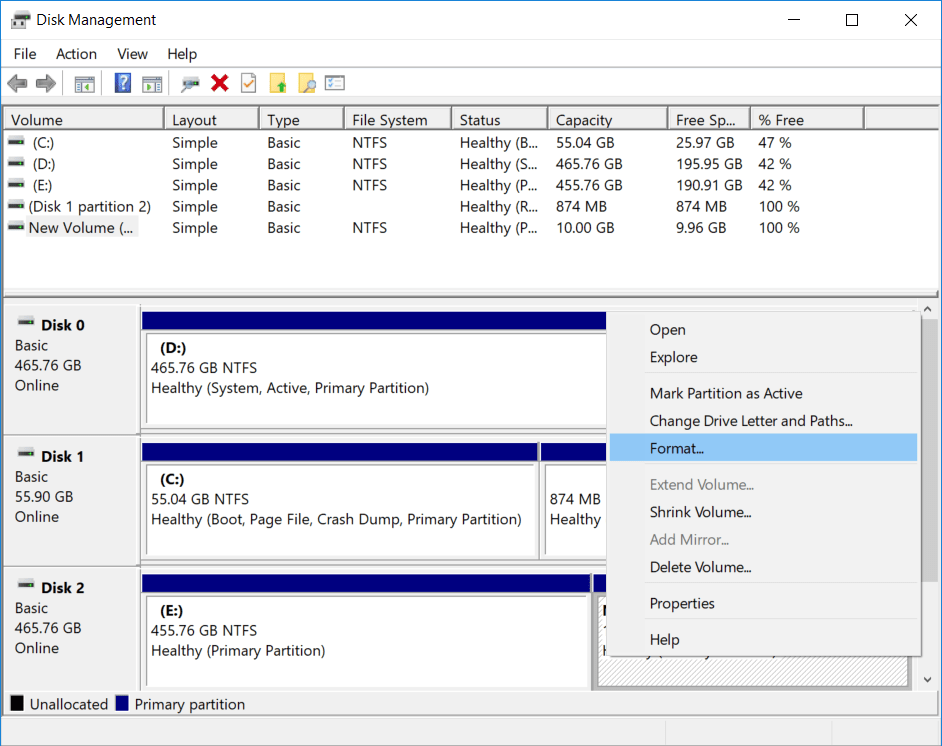Open the Action menu
The height and width of the screenshot is (746, 942).
tap(76, 54)
